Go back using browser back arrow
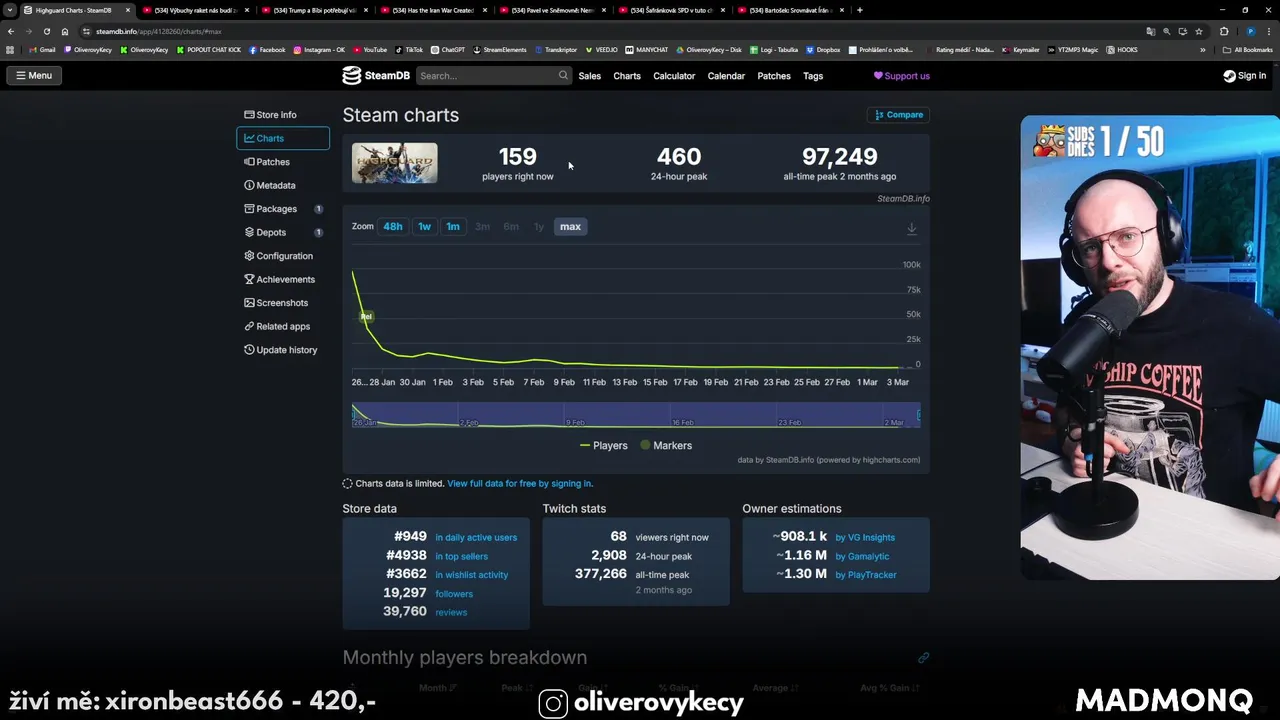Viewport: 1280px width, 720px height. pos(11,31)
